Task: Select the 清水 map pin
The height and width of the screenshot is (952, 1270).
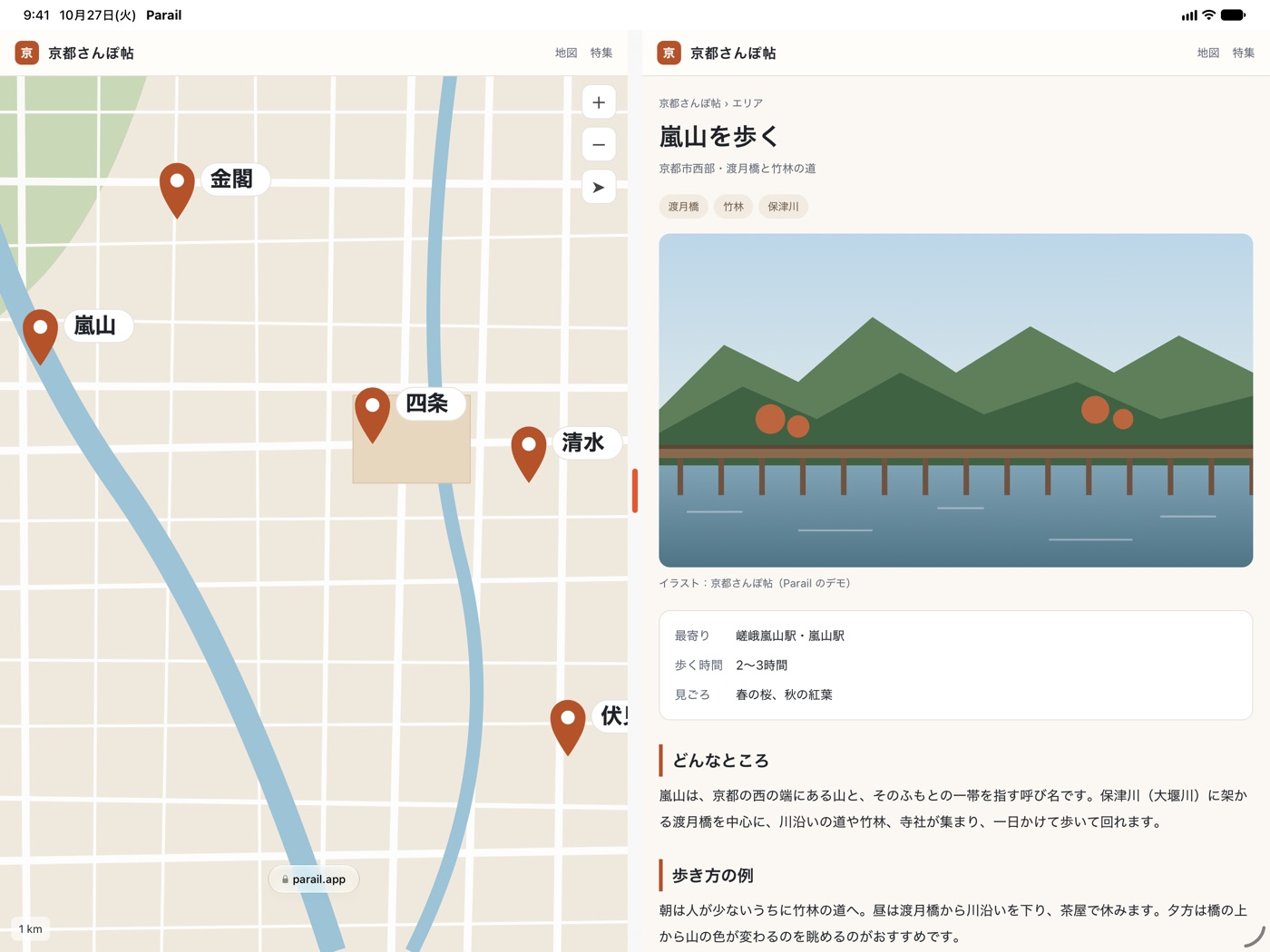Action: (529, 453)
